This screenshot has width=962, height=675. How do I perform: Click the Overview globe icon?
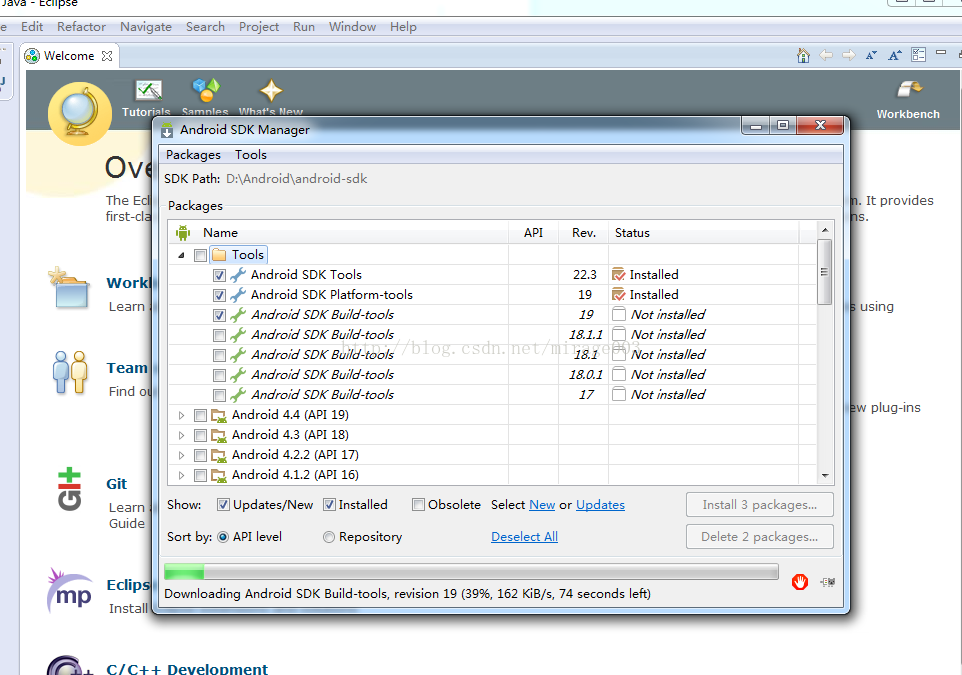[x=80, y=114]
